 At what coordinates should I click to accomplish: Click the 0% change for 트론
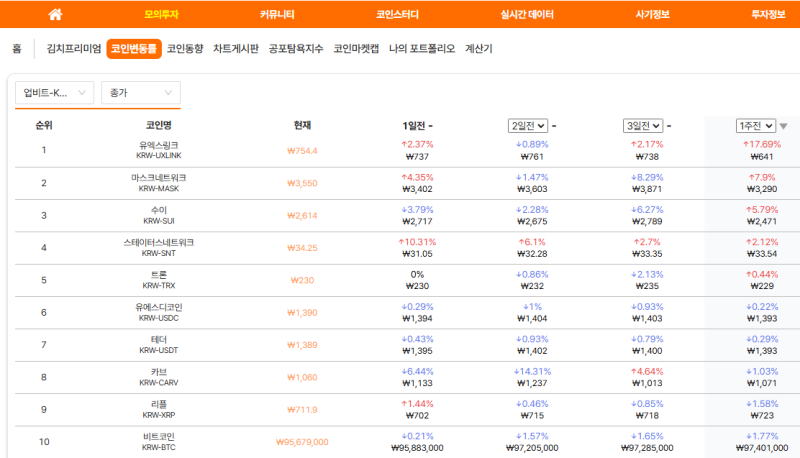(417, 274)
